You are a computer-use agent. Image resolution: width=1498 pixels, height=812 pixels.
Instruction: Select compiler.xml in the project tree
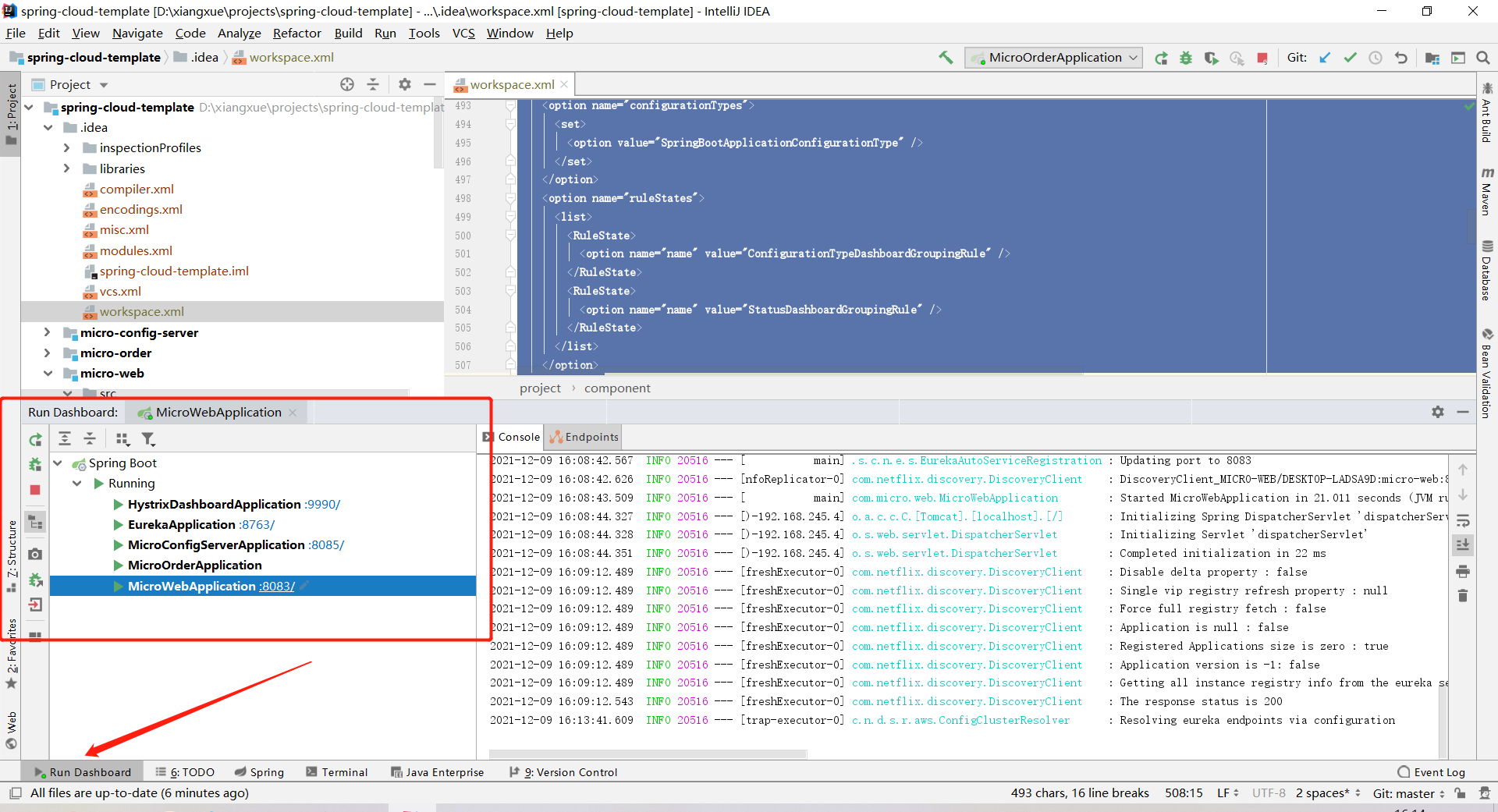point(137,190)
